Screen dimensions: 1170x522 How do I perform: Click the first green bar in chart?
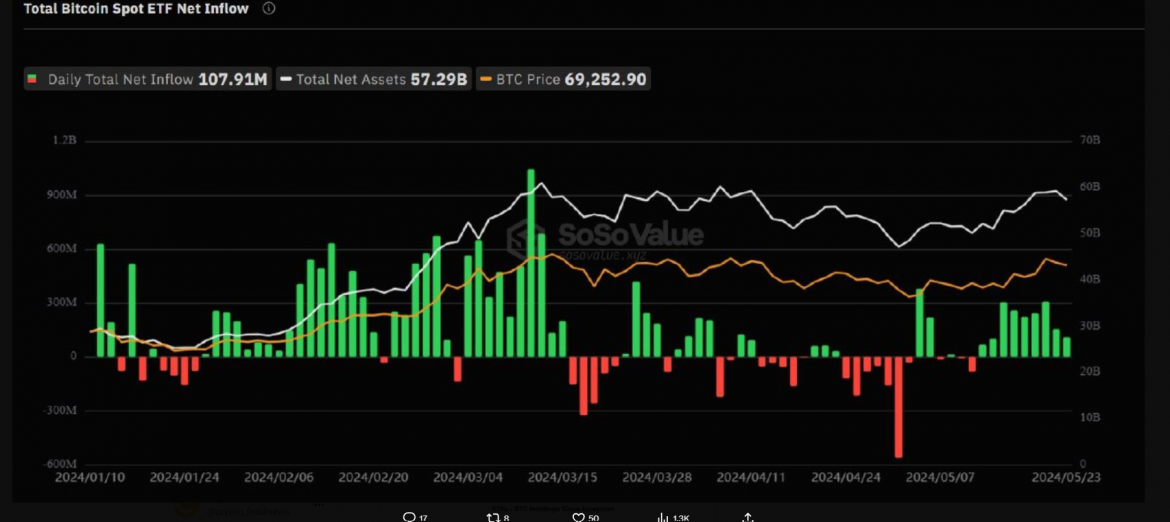[100, 300]
